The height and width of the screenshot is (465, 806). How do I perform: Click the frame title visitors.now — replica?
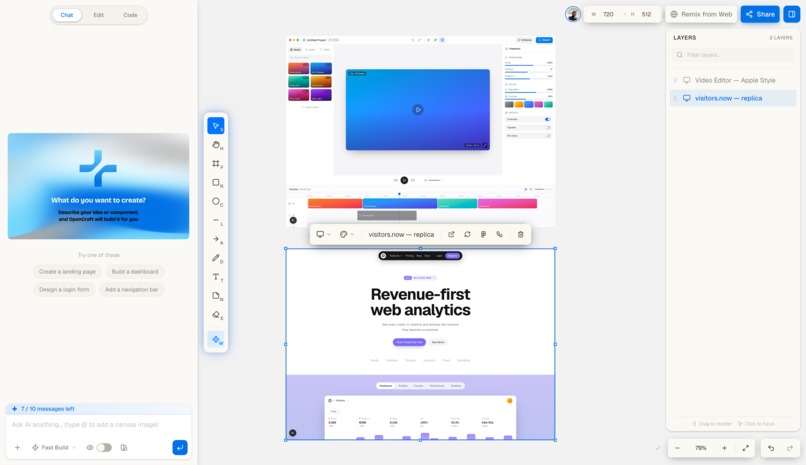click(x=401, y=234)
